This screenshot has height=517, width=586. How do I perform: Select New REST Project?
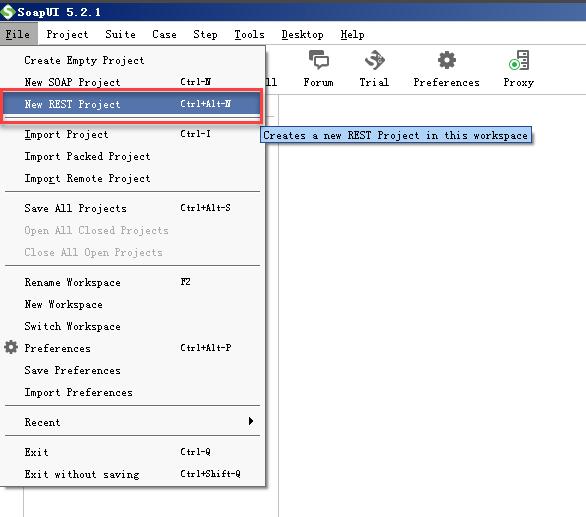[x=133, y=104]
